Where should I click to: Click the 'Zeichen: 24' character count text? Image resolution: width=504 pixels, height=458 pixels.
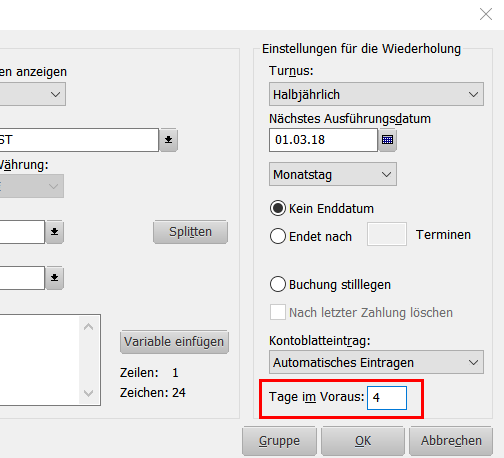point(153,393)
